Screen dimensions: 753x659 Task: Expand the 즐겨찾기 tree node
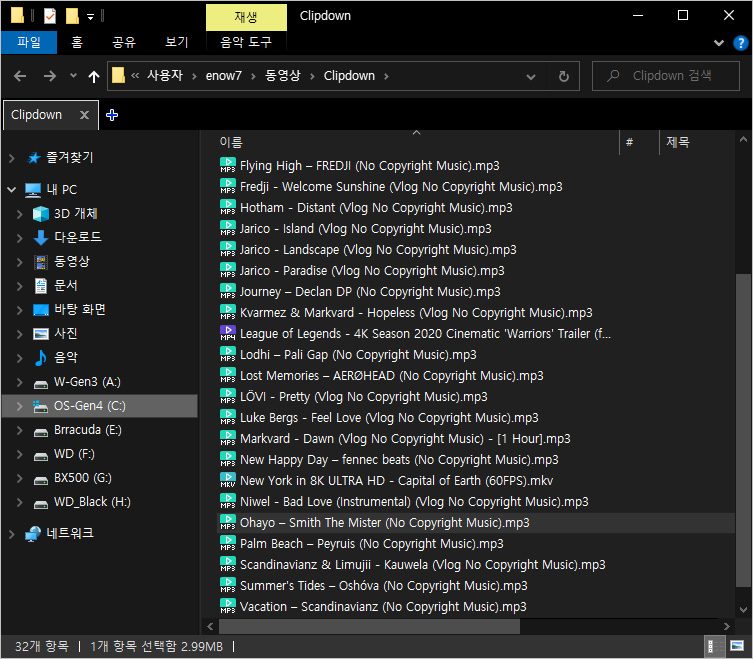pyautogui.click(x=12, y=158)
